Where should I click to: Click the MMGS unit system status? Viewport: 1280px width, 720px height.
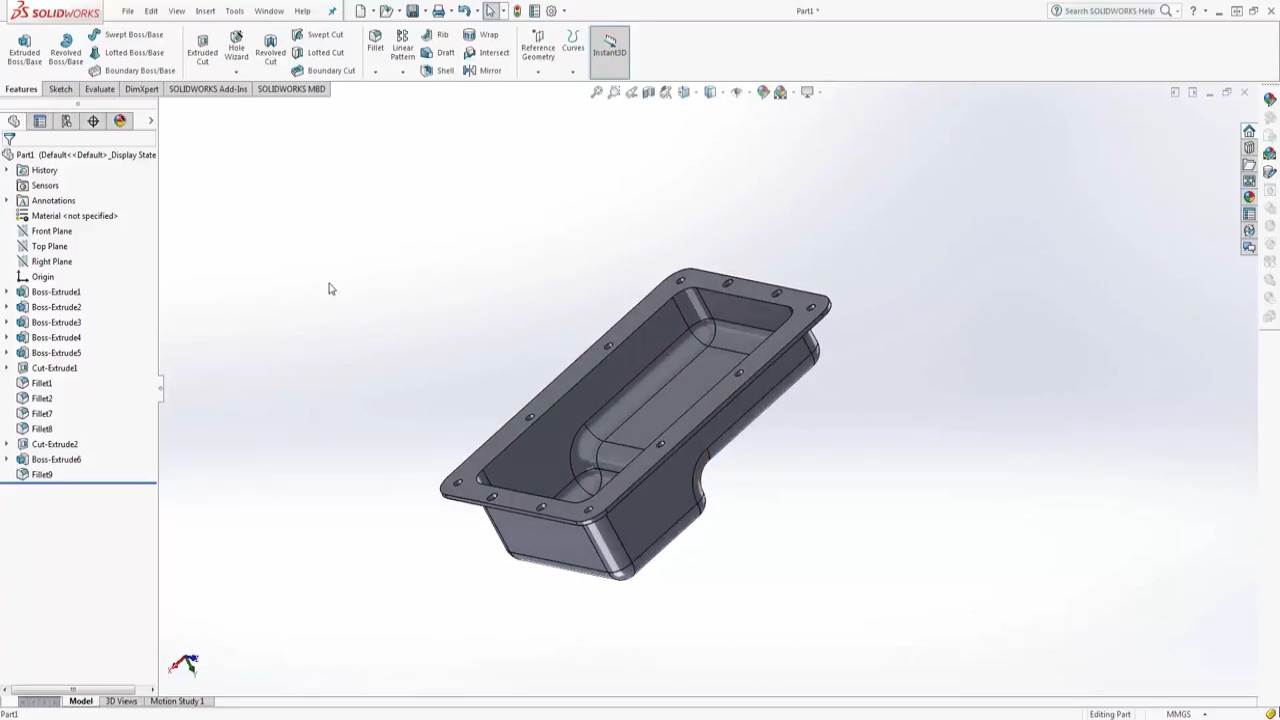[x=1178, y=714]
